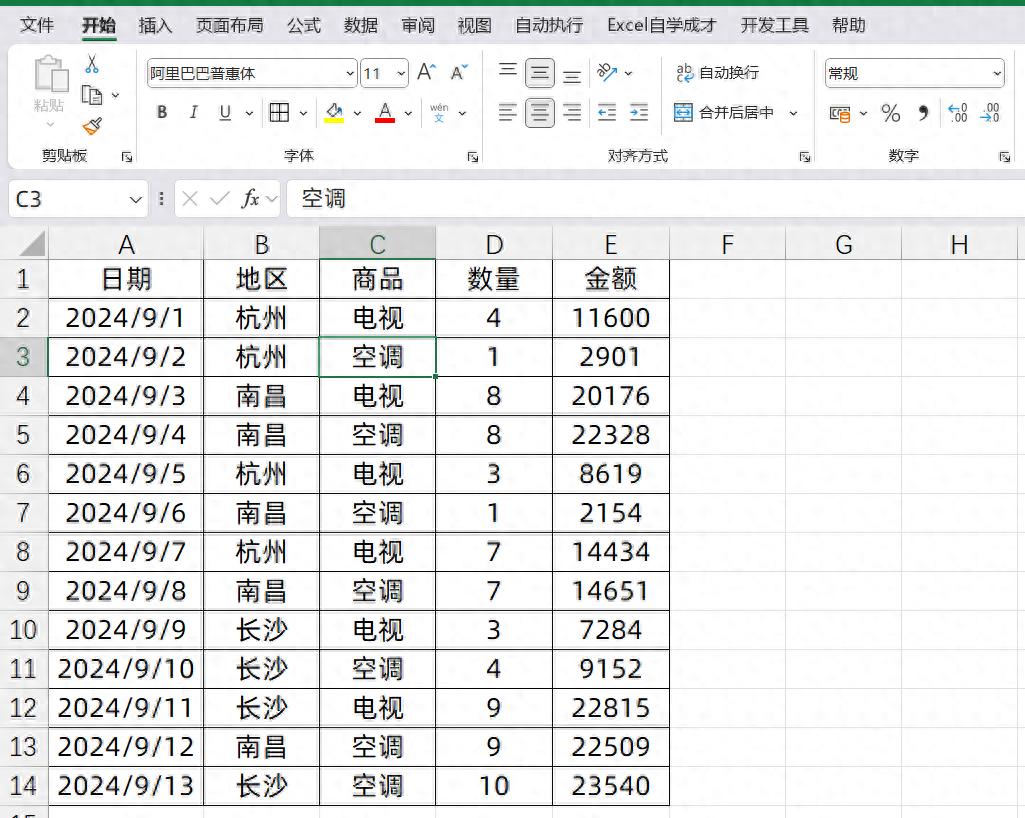This screenshot has width=1025, height=818.
Task: Click the align right icon
Action: click(x=572, y=112)
